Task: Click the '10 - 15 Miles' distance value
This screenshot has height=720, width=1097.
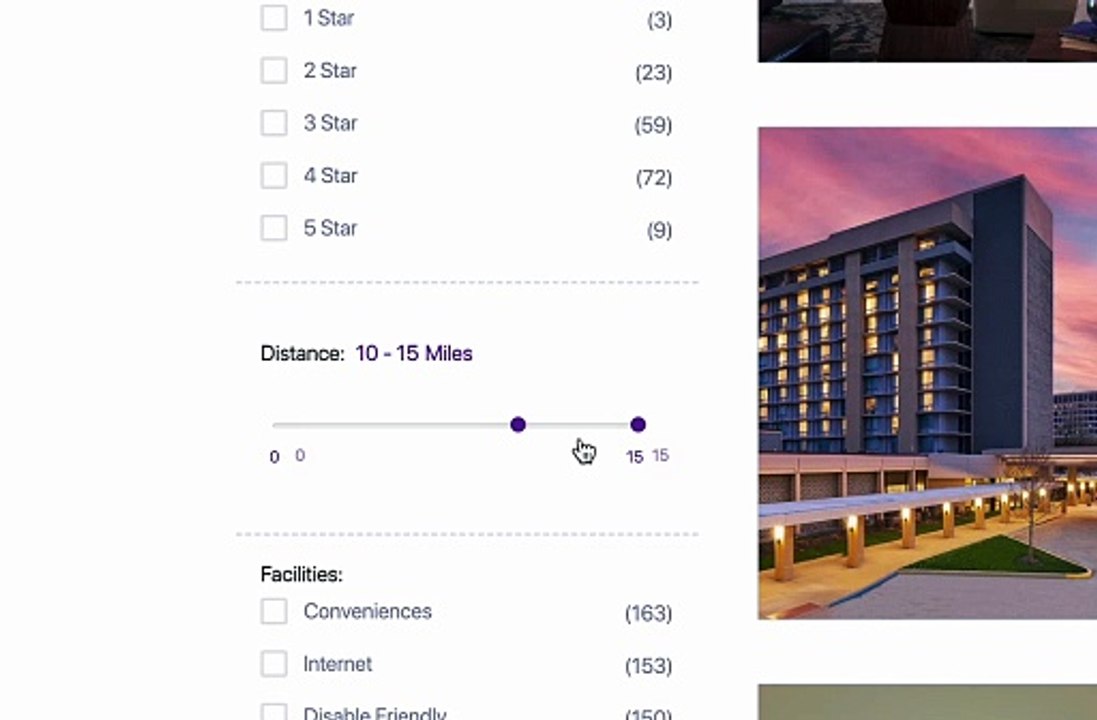Action: [x=413, y=353]
